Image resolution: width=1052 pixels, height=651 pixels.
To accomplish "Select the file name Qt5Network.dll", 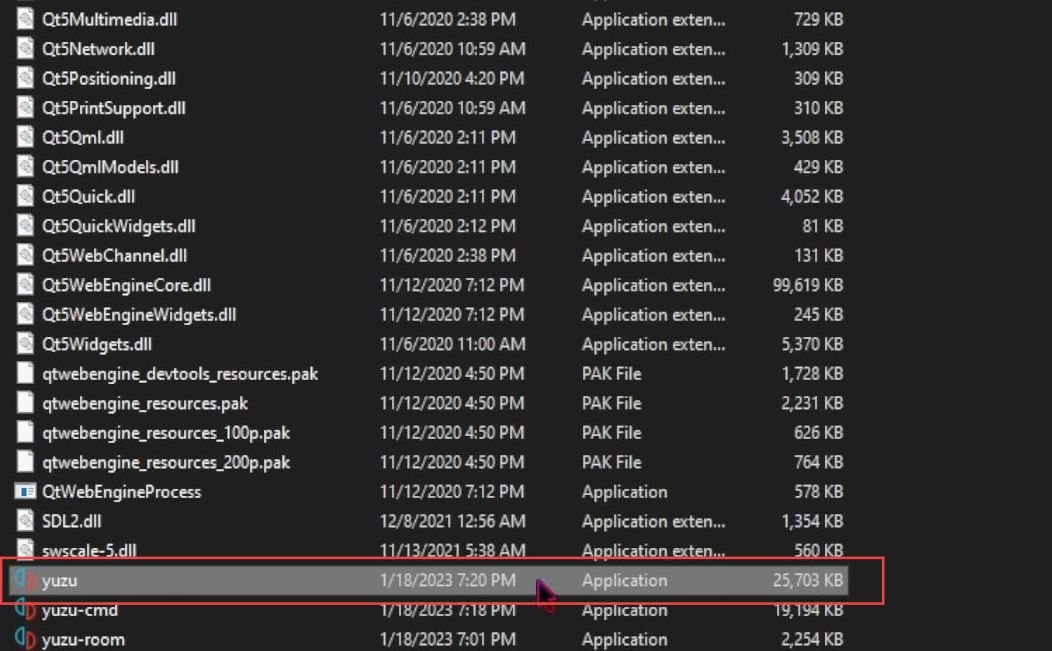I will click(98, 49).
